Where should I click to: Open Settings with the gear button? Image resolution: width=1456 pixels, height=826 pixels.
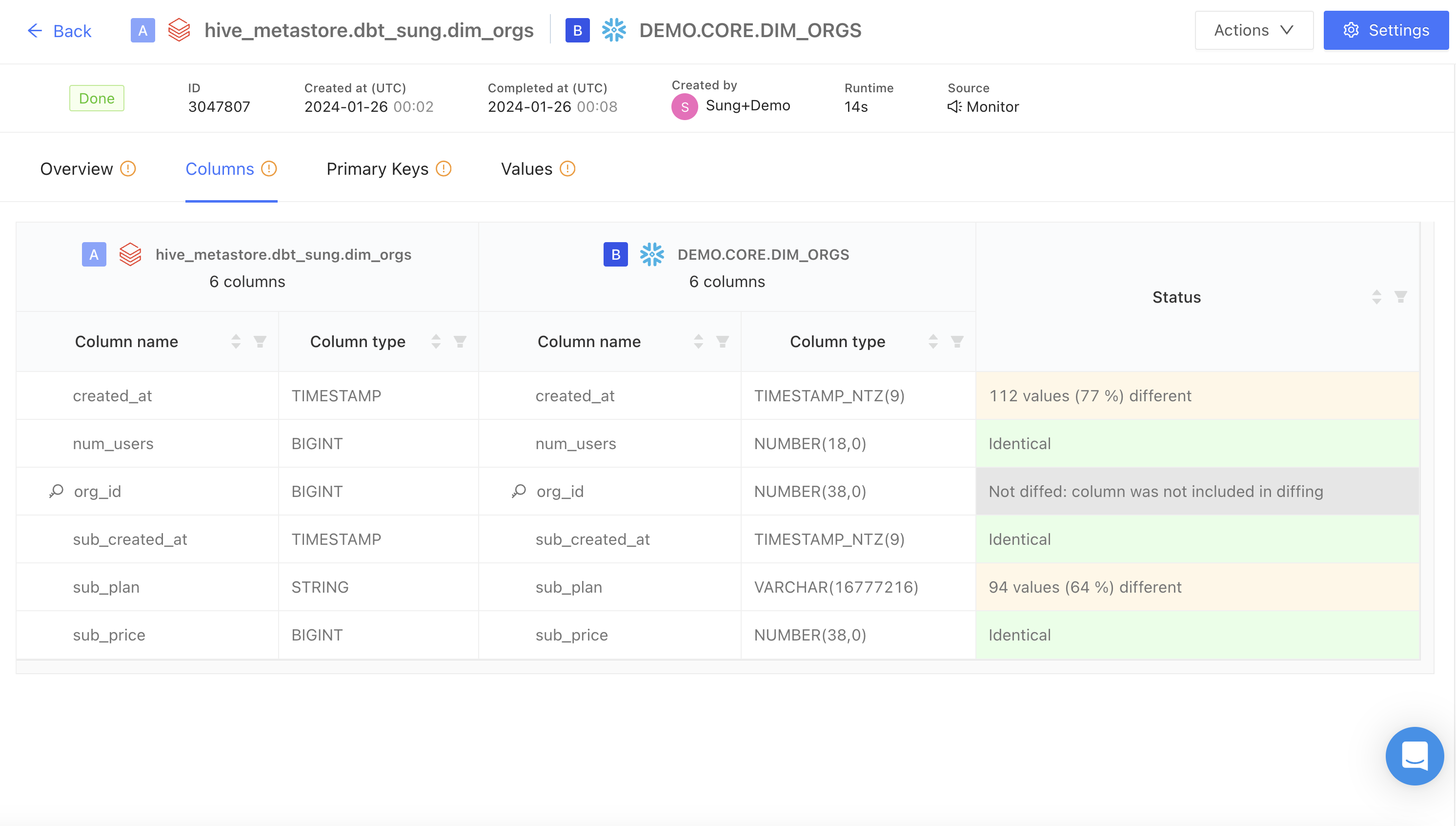point(1386,31)
